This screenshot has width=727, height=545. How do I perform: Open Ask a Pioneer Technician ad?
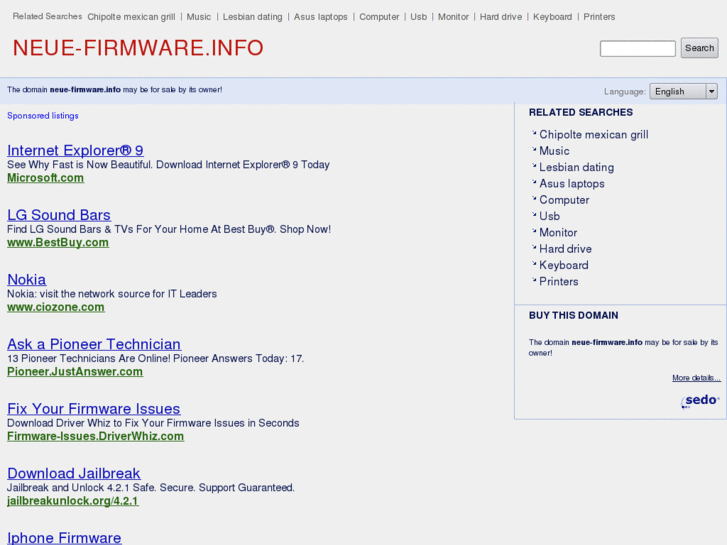click(x=94, y=344)
